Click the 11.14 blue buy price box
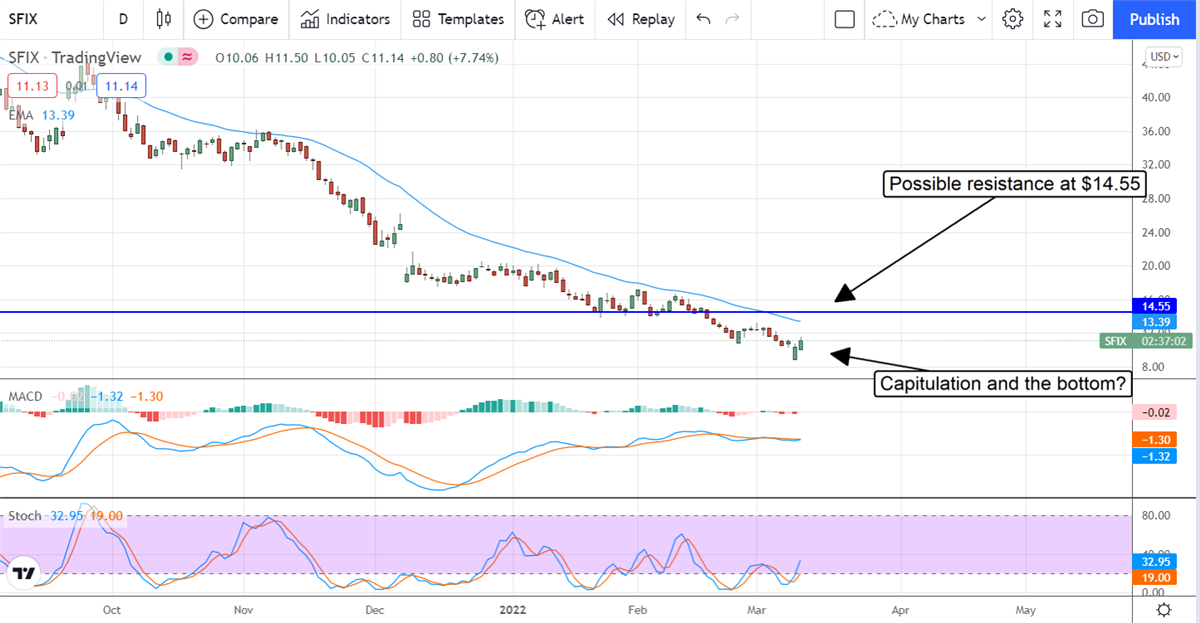 pyautogui.click(x=120, y=87)
